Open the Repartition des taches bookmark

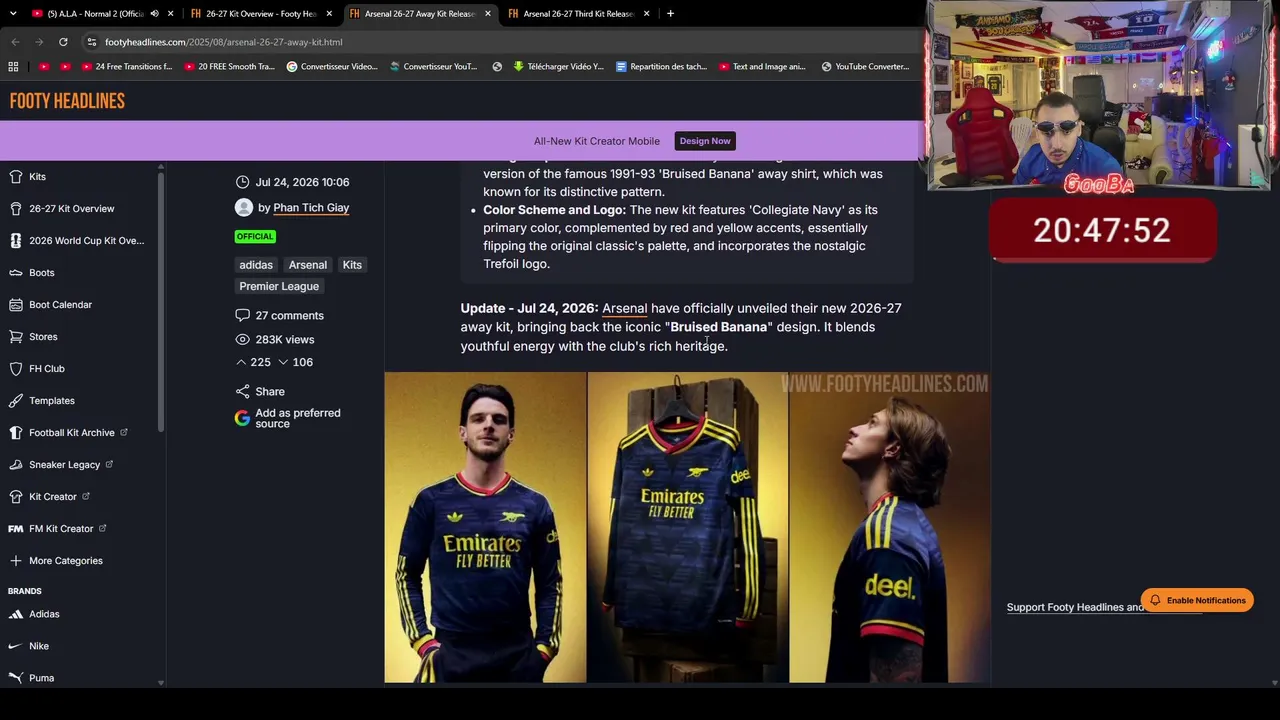click(x=661, y=67)
